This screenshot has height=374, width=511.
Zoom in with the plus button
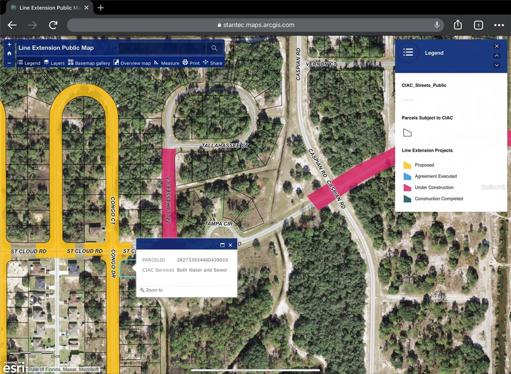9,44
